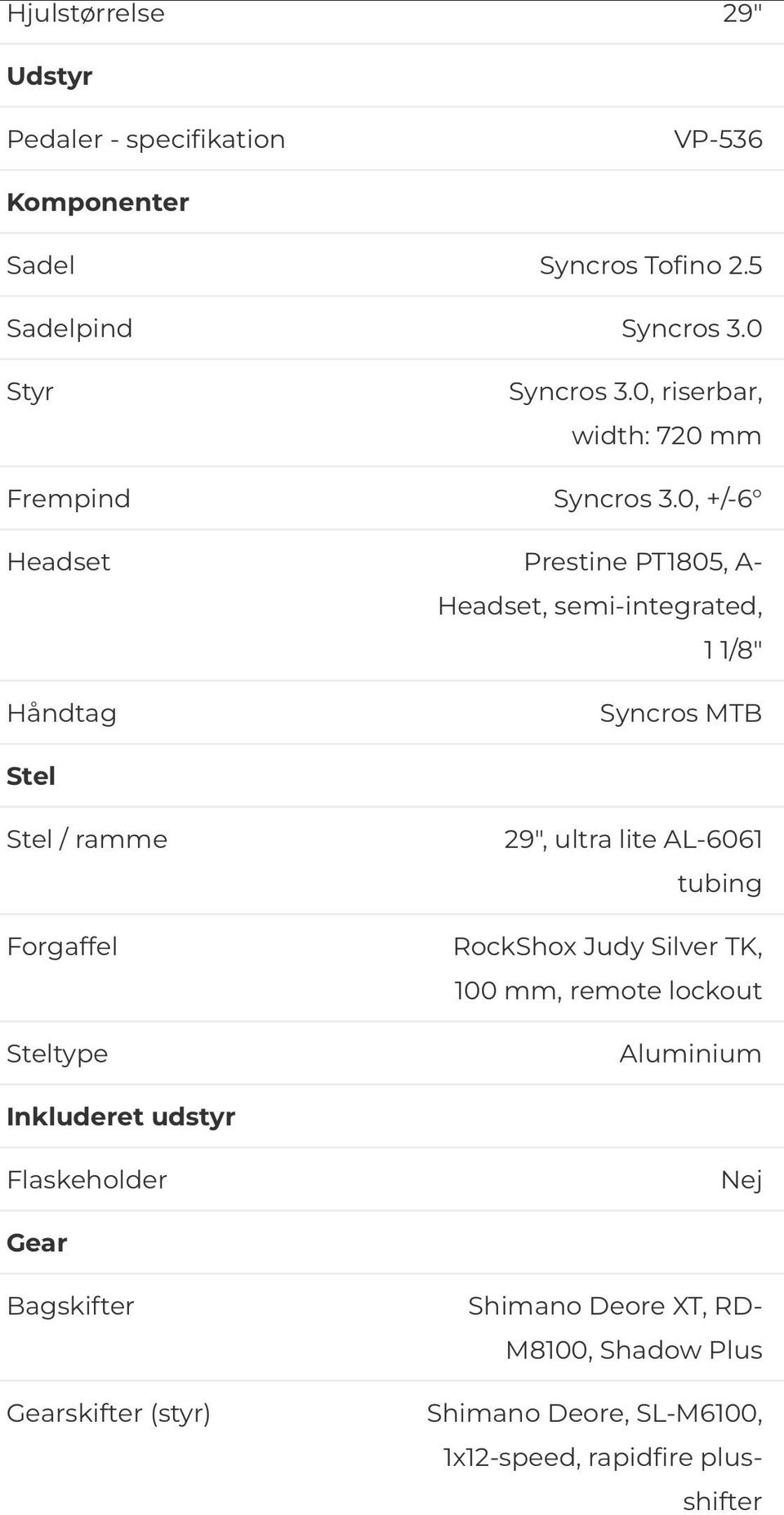Click the Nej value for Flaskeholder
The width and height of the screenshot is (784, 1515).
[741, 1179]
